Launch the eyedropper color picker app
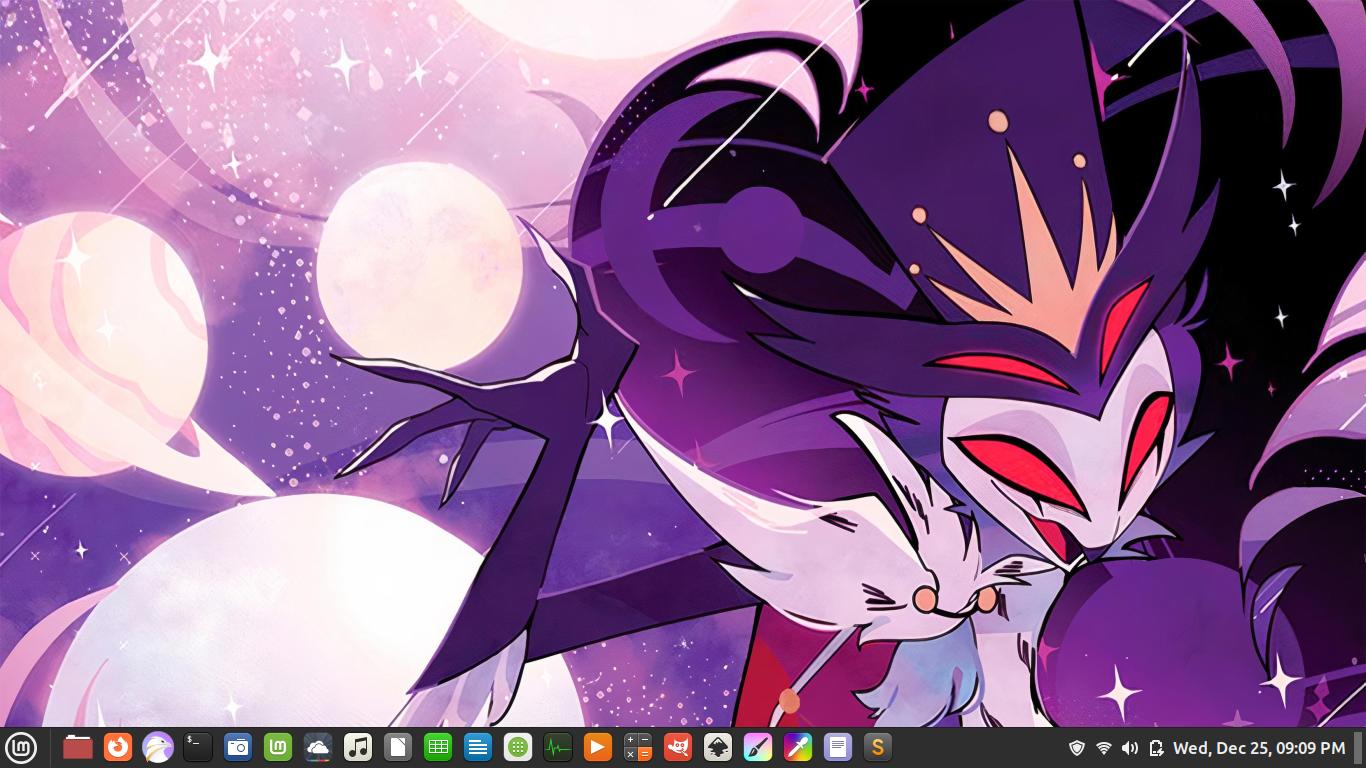 point(798,747)
